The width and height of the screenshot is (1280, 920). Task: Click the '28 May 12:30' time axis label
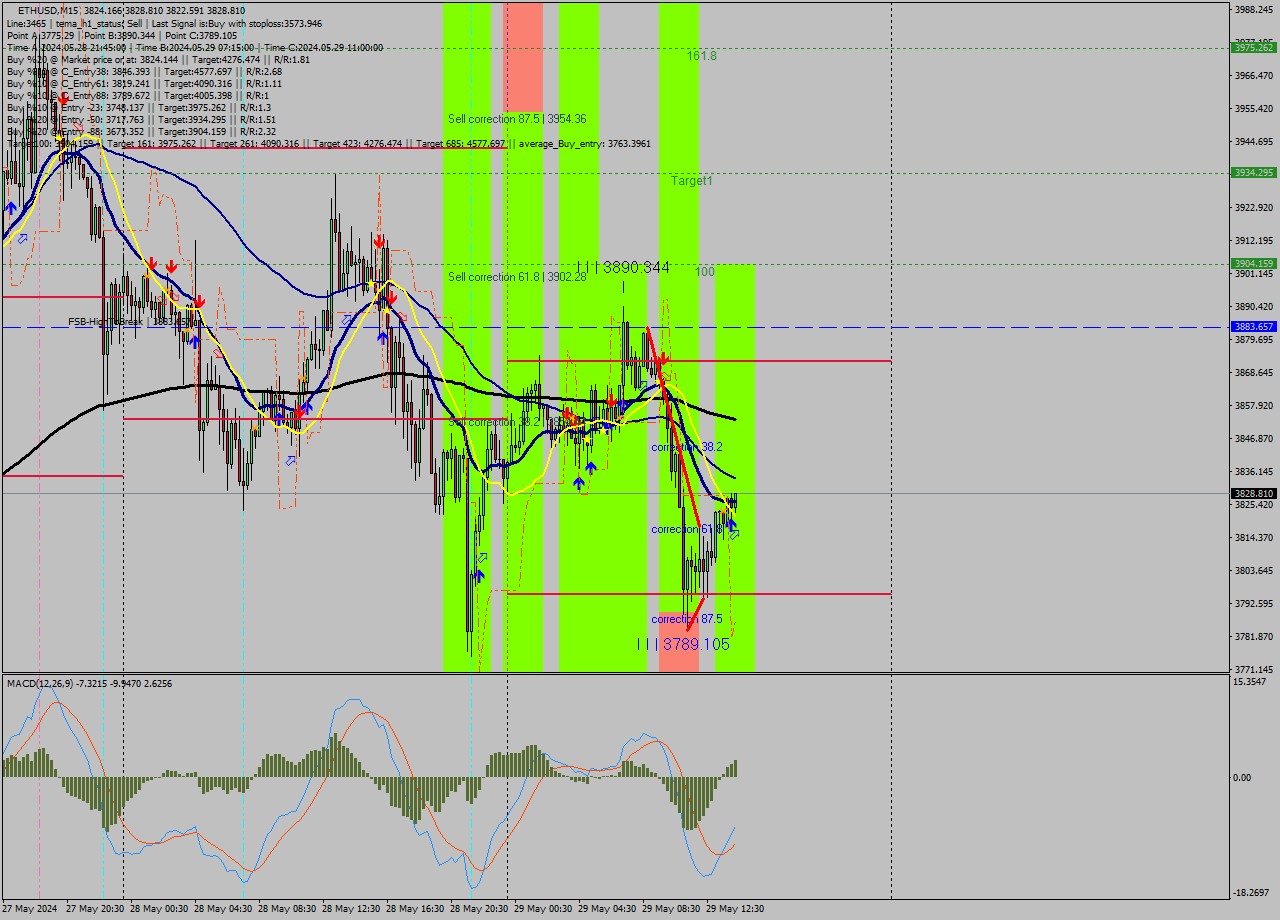(351, 909)
